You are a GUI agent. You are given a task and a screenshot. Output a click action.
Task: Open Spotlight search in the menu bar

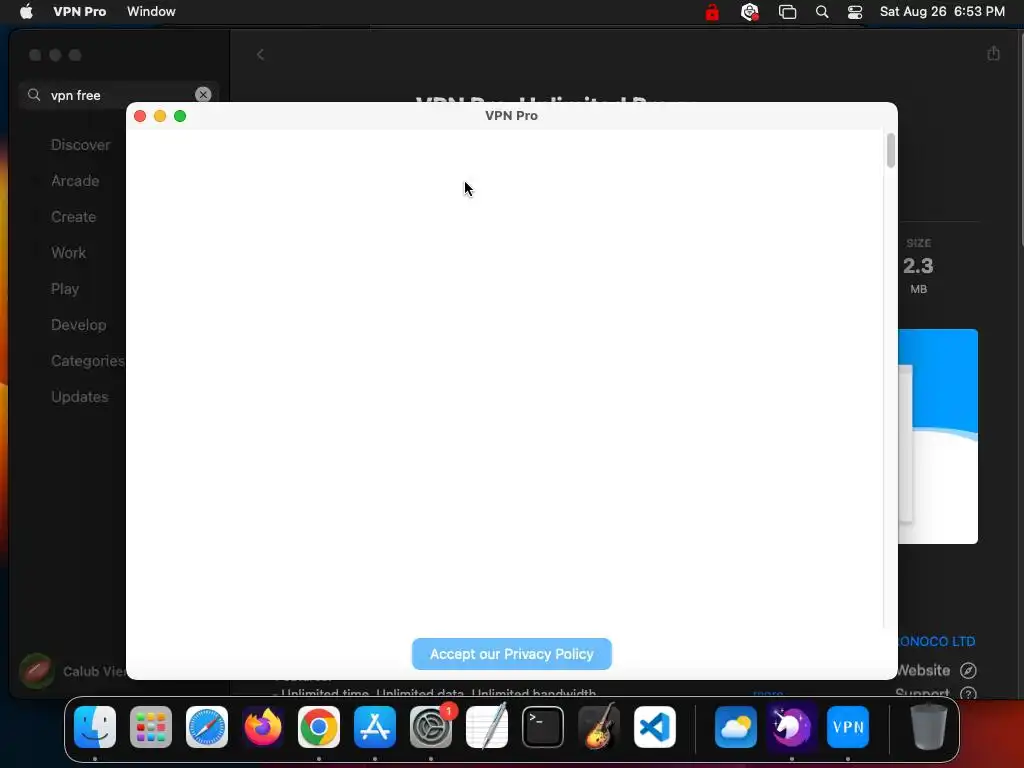tap(822, 12)
